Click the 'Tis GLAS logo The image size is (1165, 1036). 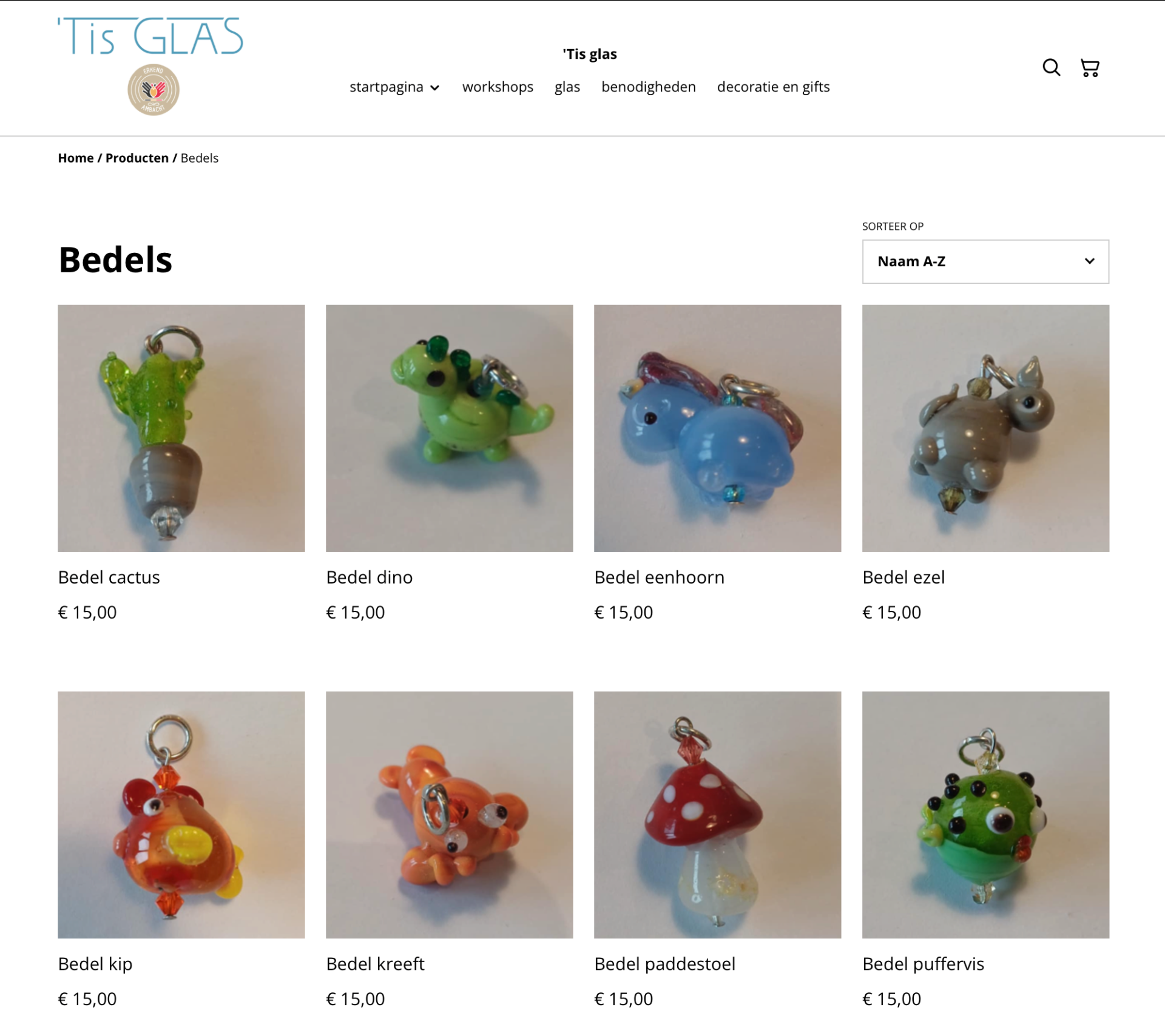[150, 36]
